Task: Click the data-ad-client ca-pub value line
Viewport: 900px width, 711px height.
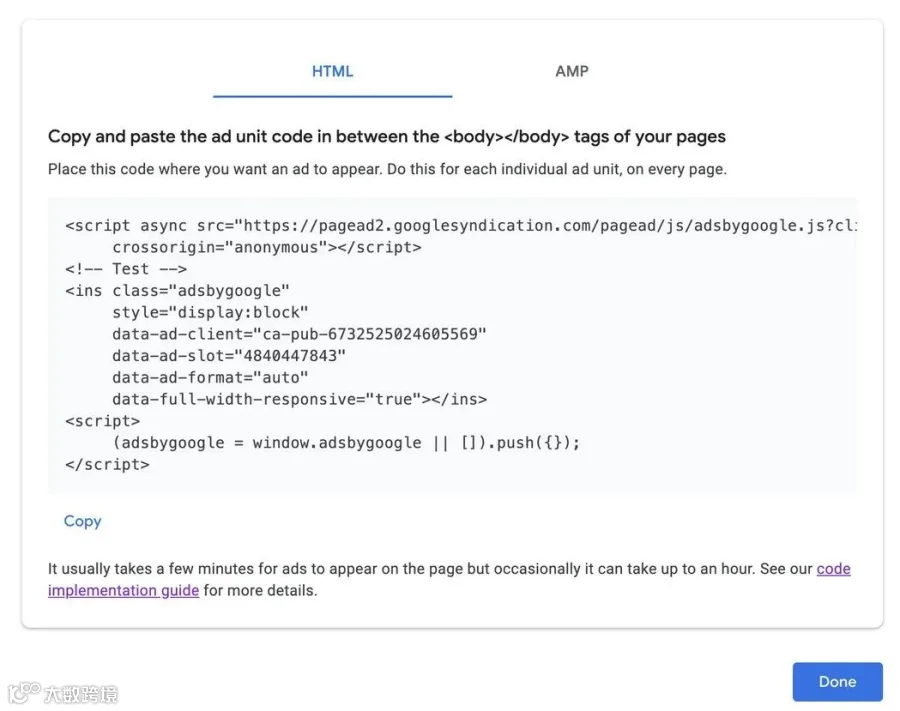Action: click(299, 334)
